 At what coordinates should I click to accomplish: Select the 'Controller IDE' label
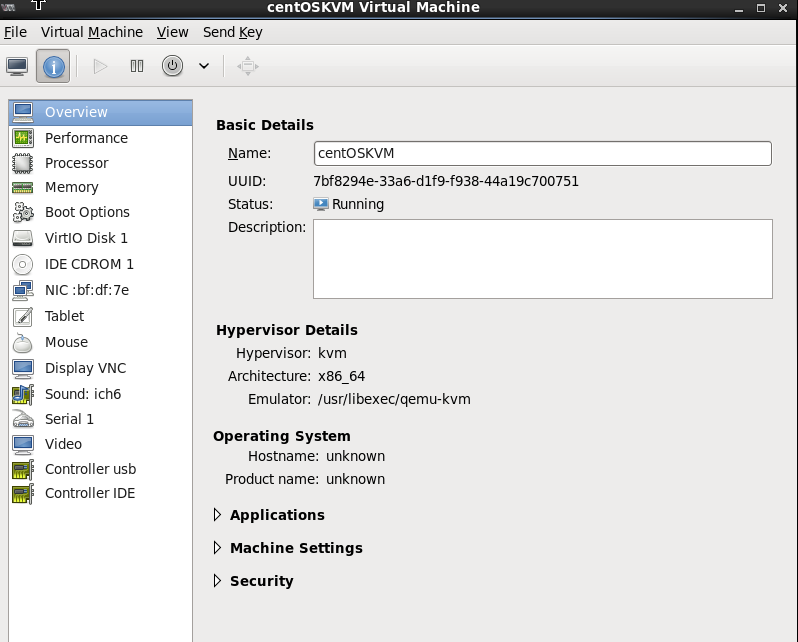click(90, 494)
